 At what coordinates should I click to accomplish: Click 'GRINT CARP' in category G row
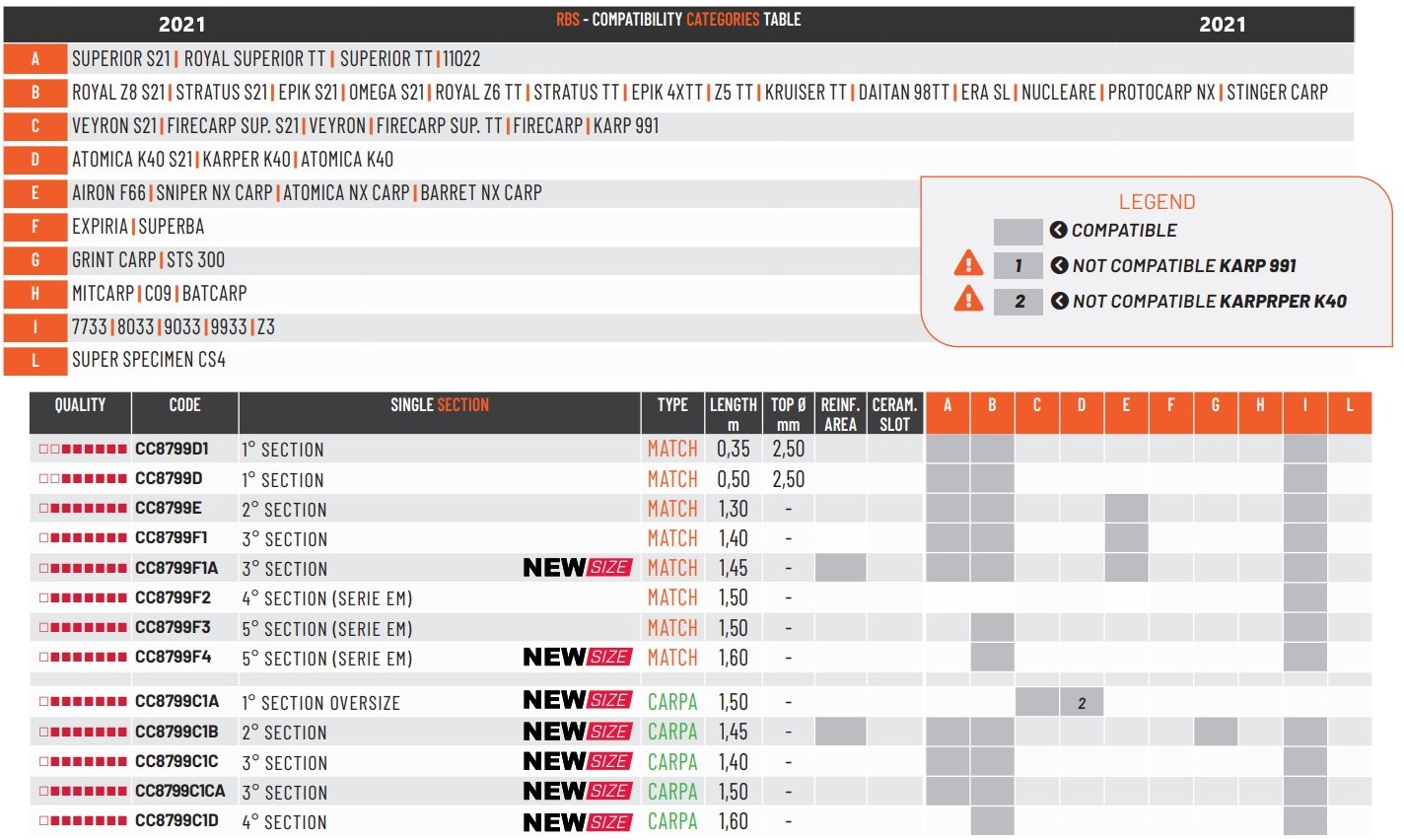114,260
